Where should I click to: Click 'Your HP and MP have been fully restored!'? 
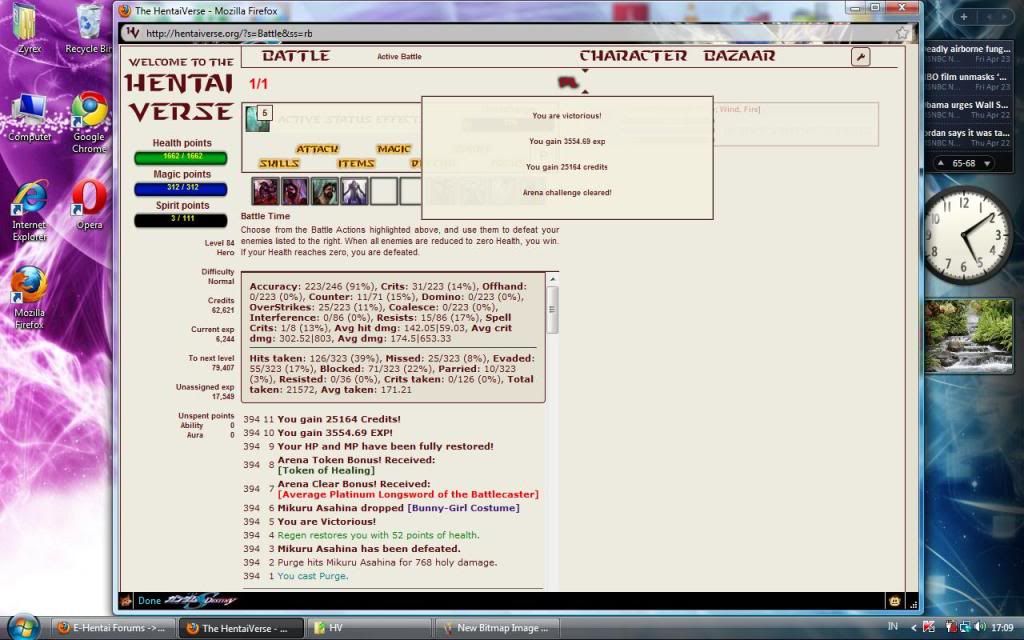[x=385, y=447]
